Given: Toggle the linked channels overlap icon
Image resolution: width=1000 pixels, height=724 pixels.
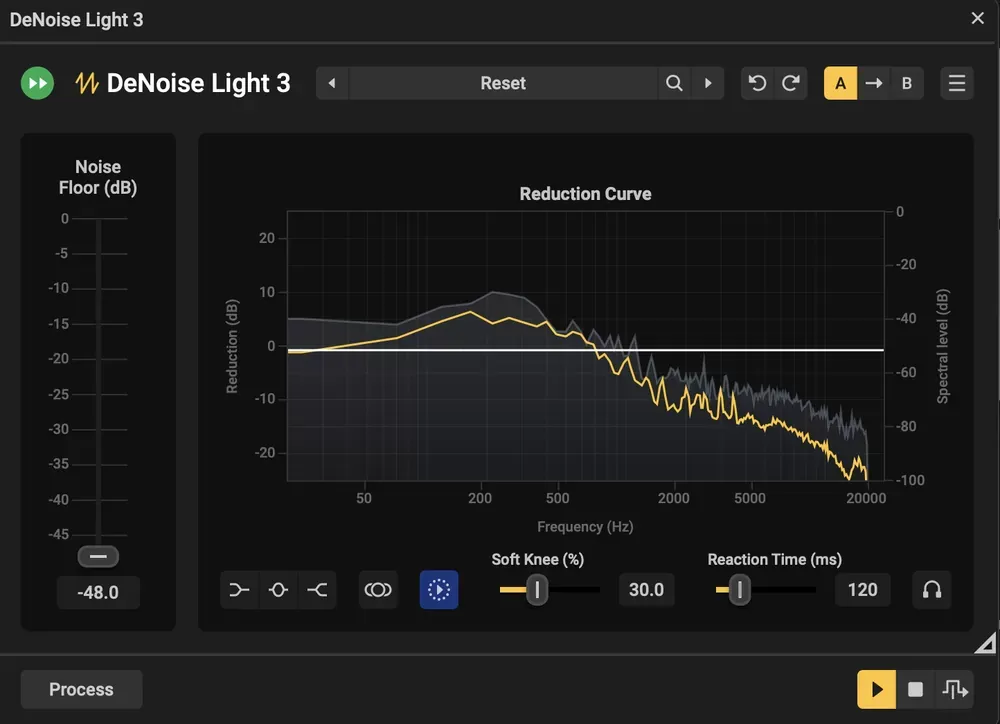Looking at the screenshot, I should 378,590.
